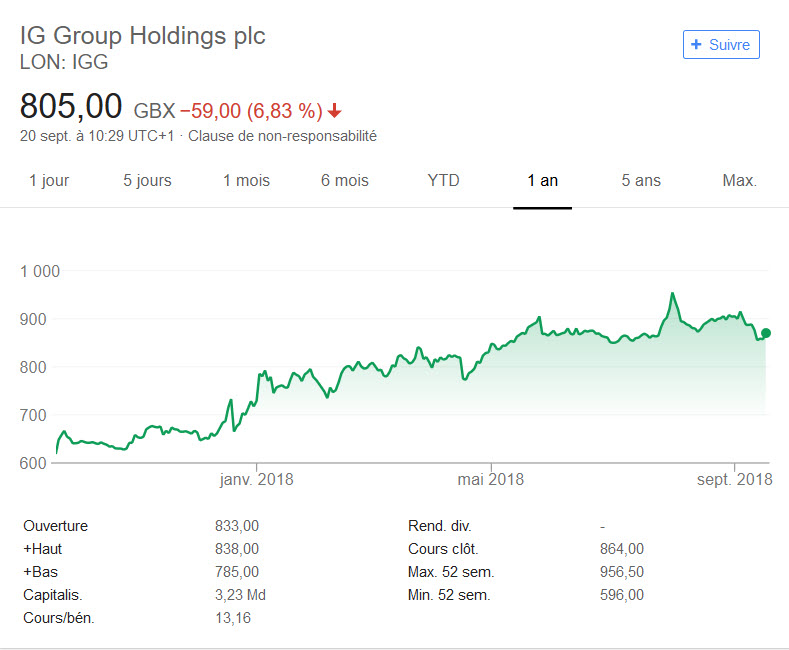789x650 pixels.
Task: Select the 5 jours range tab
Action: coord(147,181)
